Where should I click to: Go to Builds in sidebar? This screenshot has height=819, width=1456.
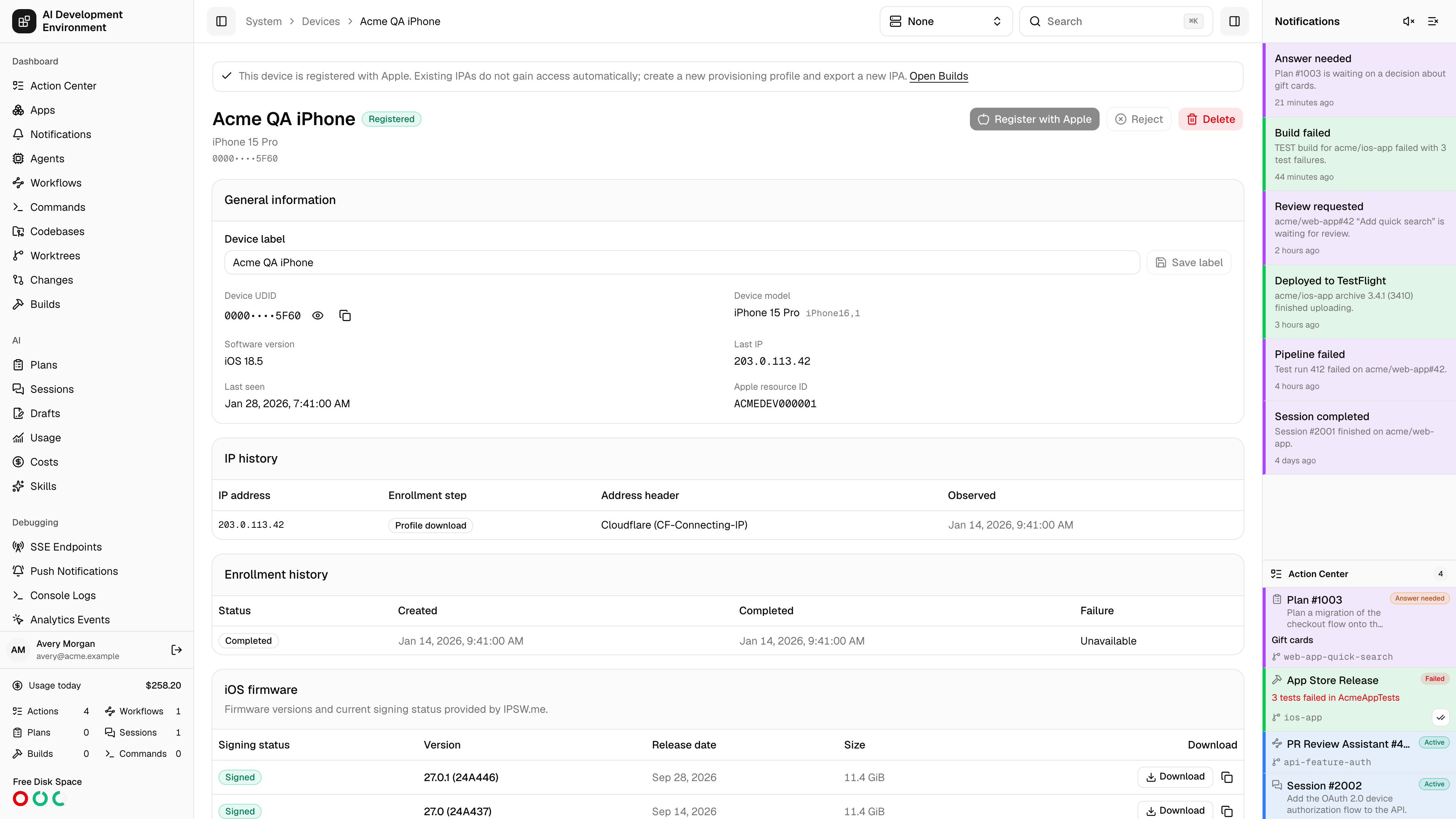97,304
